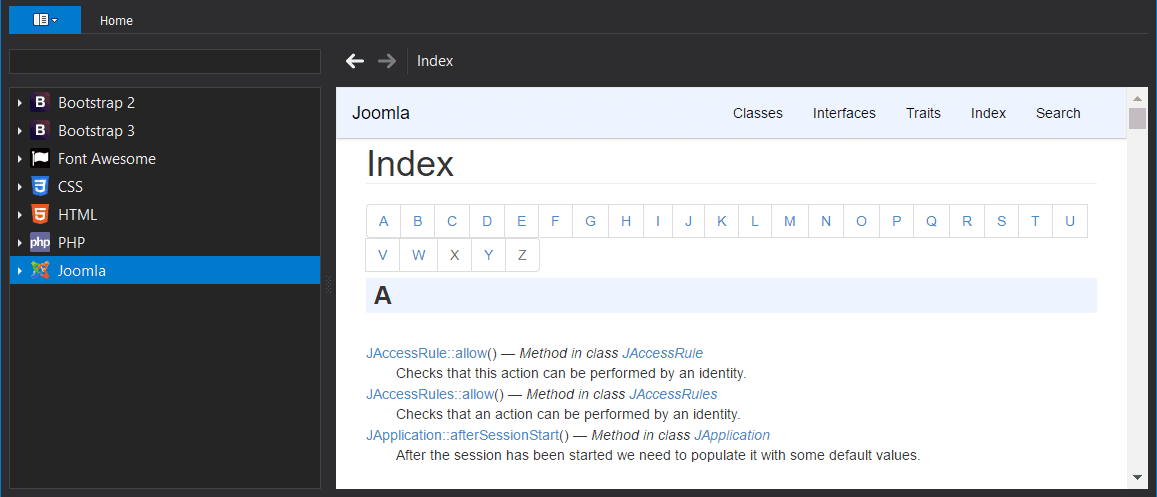Expand the Joomla tree node
This screenshot has width=1157, height=497.
click(x=19, y=271)
